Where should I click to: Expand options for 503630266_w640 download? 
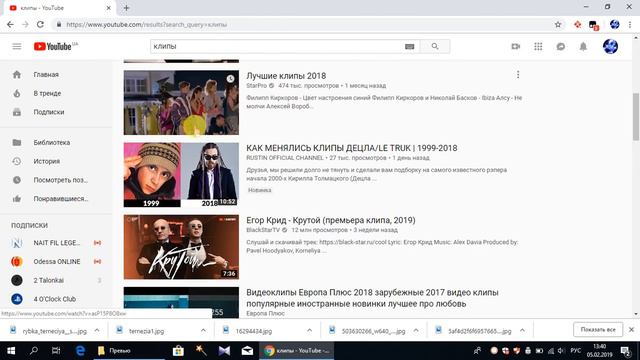pyautogui.click(x=416, y=330)
